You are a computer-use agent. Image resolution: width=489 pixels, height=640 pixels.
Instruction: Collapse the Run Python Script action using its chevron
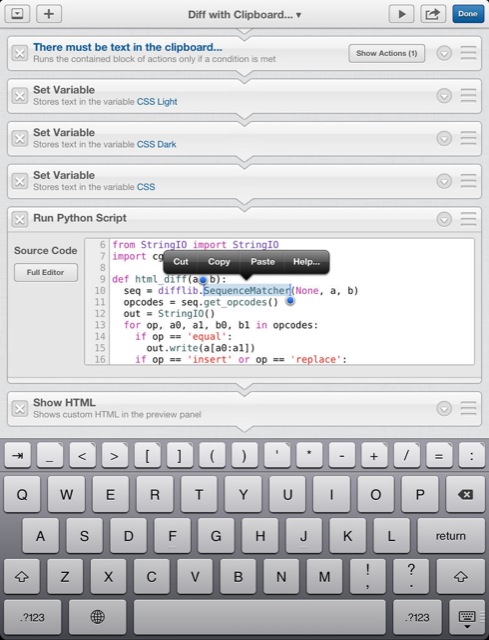pos(444,219)
